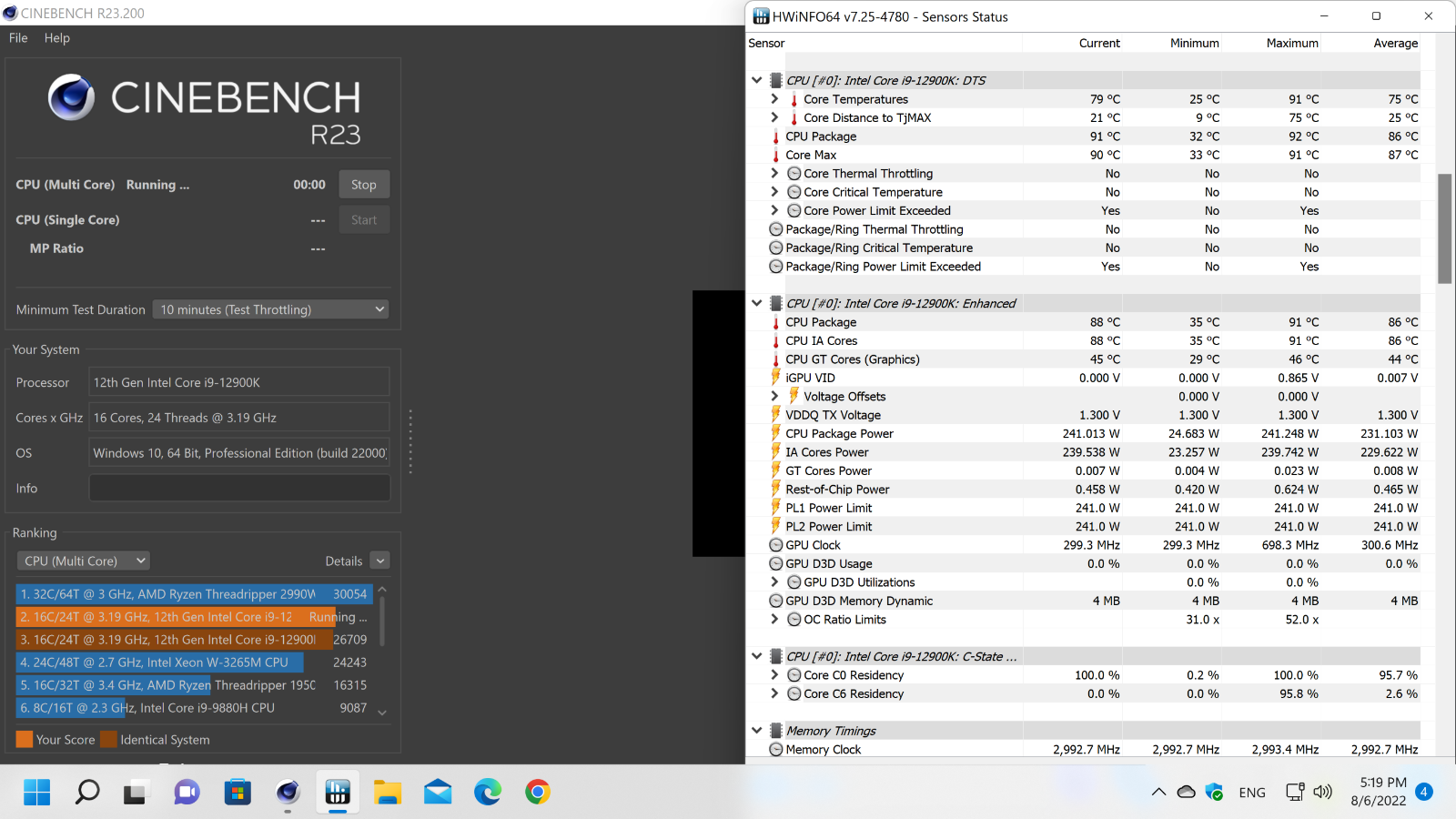The width and height of the screenshot is (1456, 819).
Task: Expand the OC Ratio Limits row
Action: pos(774,619)
